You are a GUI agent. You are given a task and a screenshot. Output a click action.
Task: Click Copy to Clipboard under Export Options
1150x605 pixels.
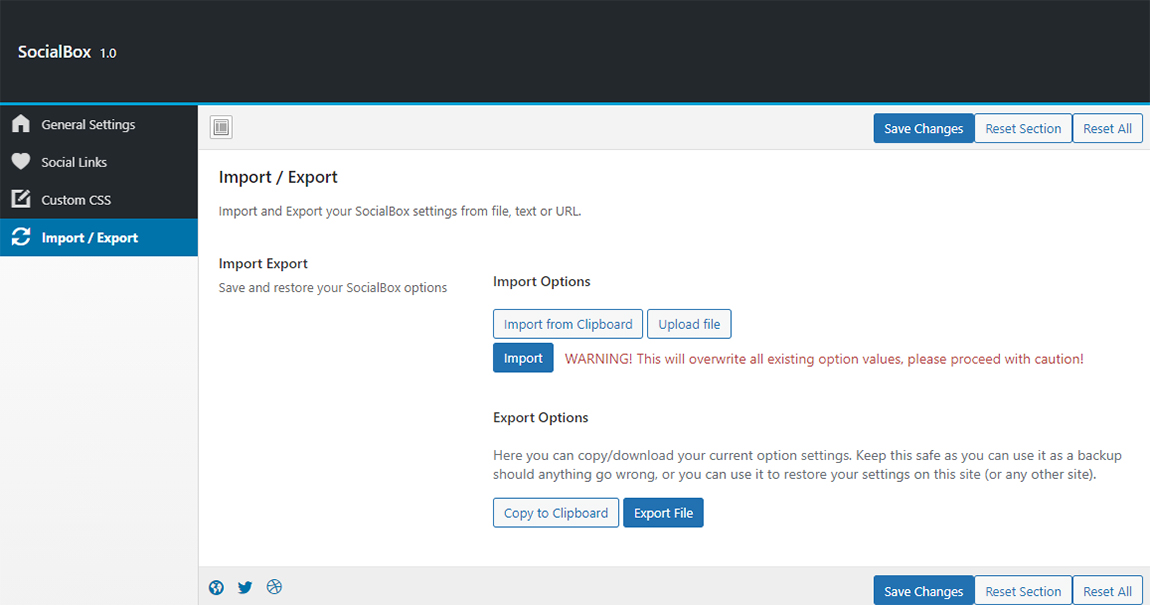[x=555, y=512]
